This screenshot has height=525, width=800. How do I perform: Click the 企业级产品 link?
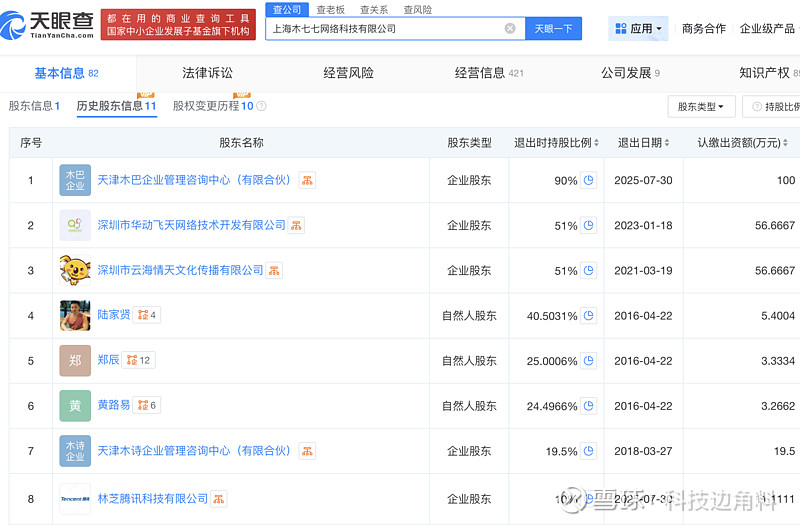point(767,29)
